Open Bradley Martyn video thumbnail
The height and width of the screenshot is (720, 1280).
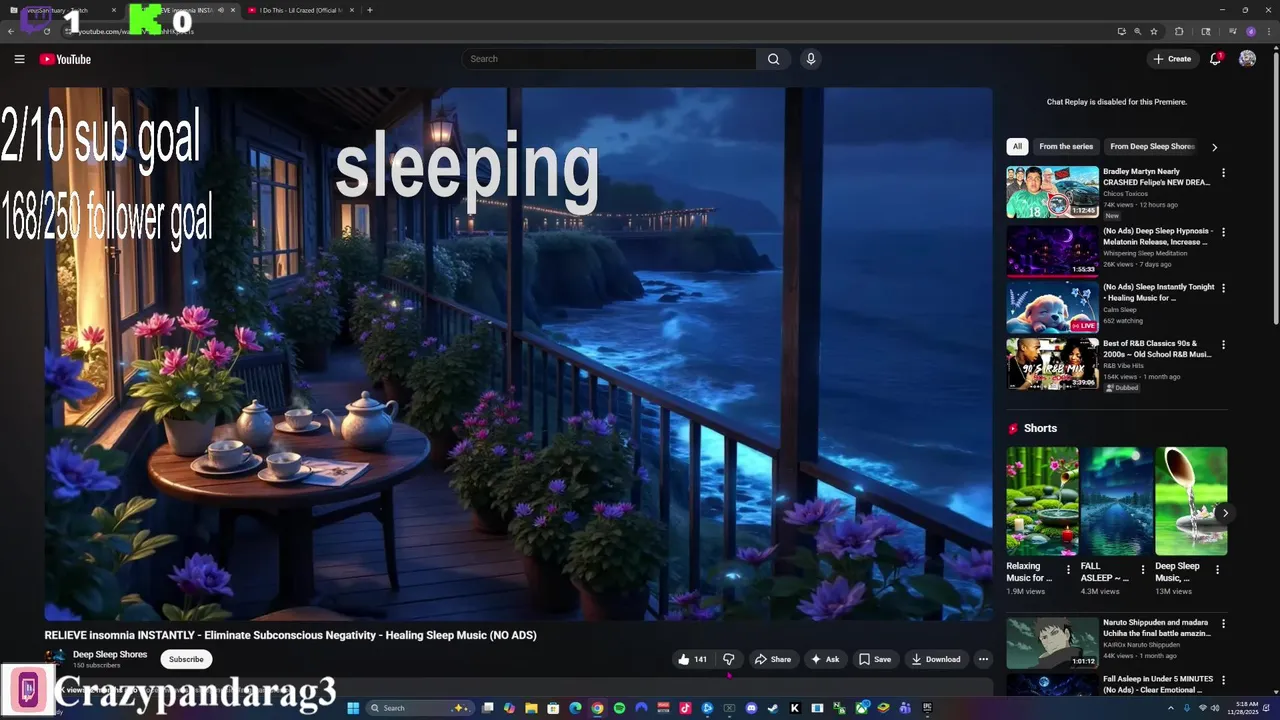tap(1052, 192)
